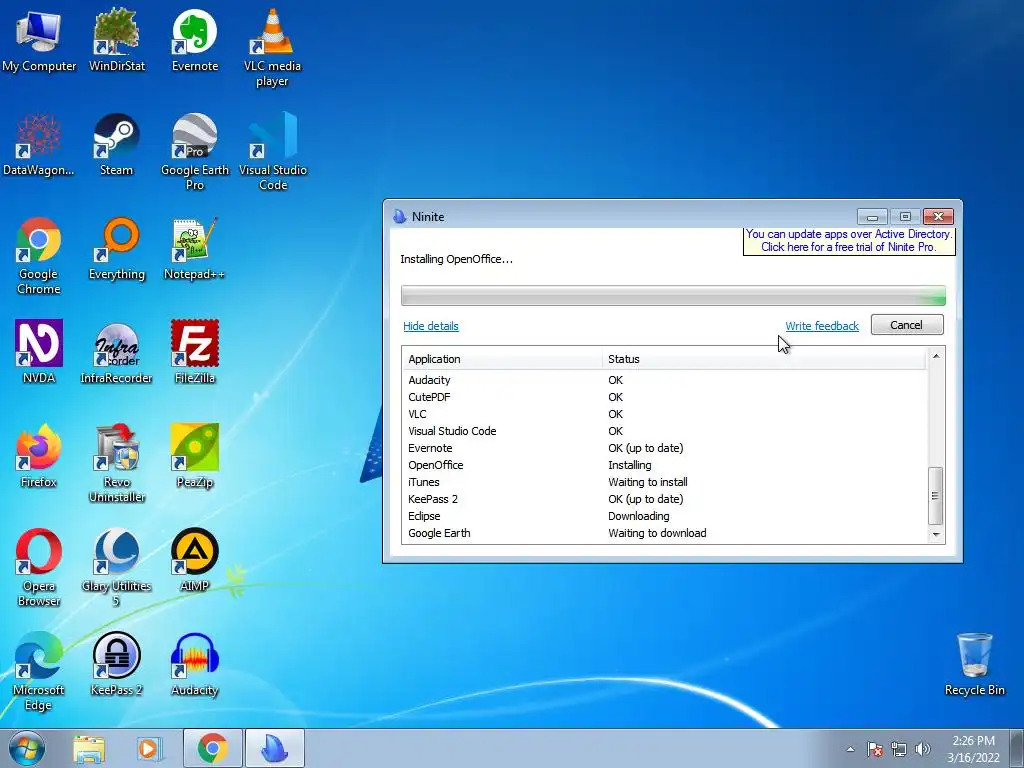
Task: Open Windows Media Player from taskbar
Action: (x=149, y=749)
